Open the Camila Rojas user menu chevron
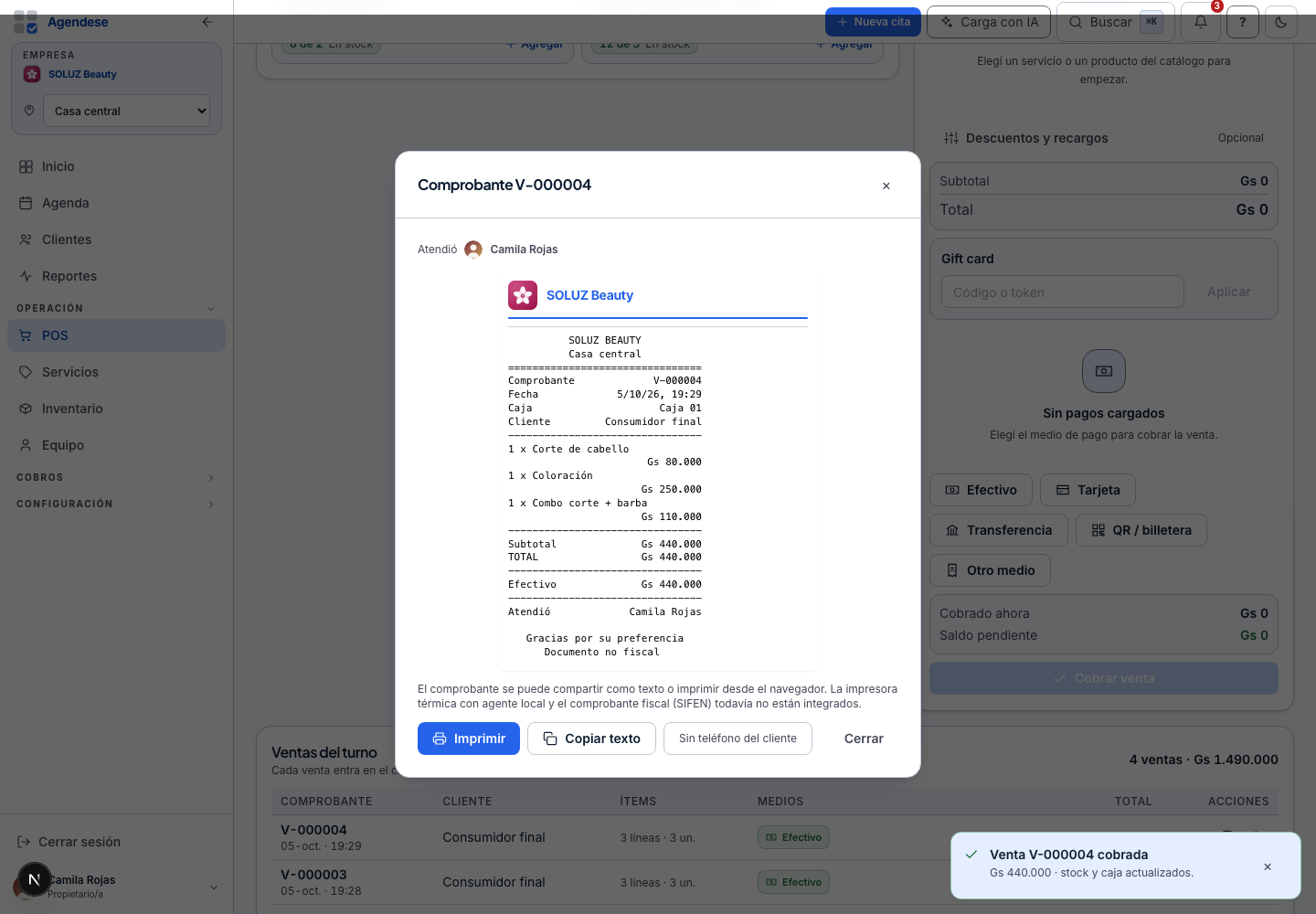The height and width of the screenshot is (914, 1316). click(214, 887)
